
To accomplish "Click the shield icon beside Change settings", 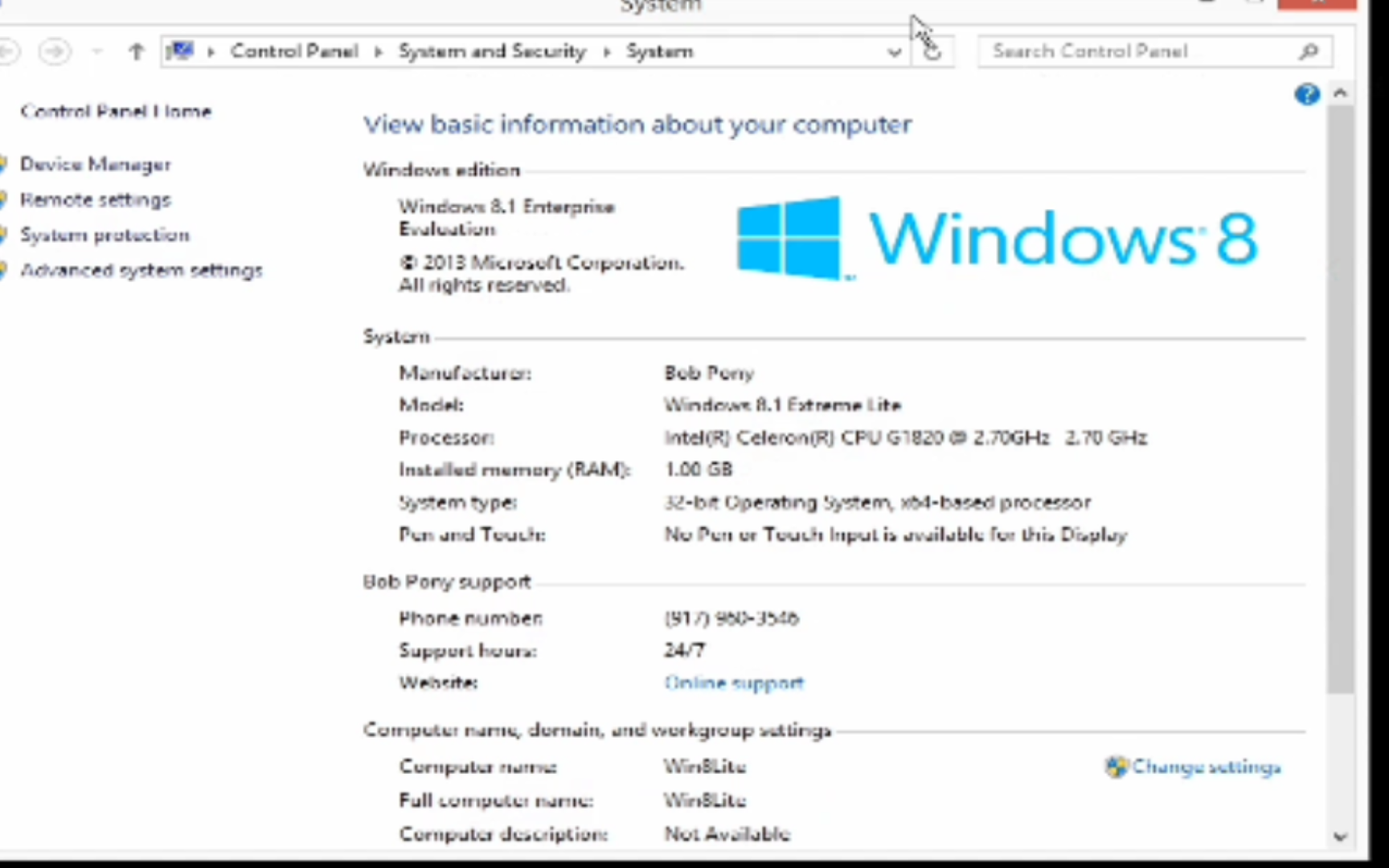I will 1117,766.
